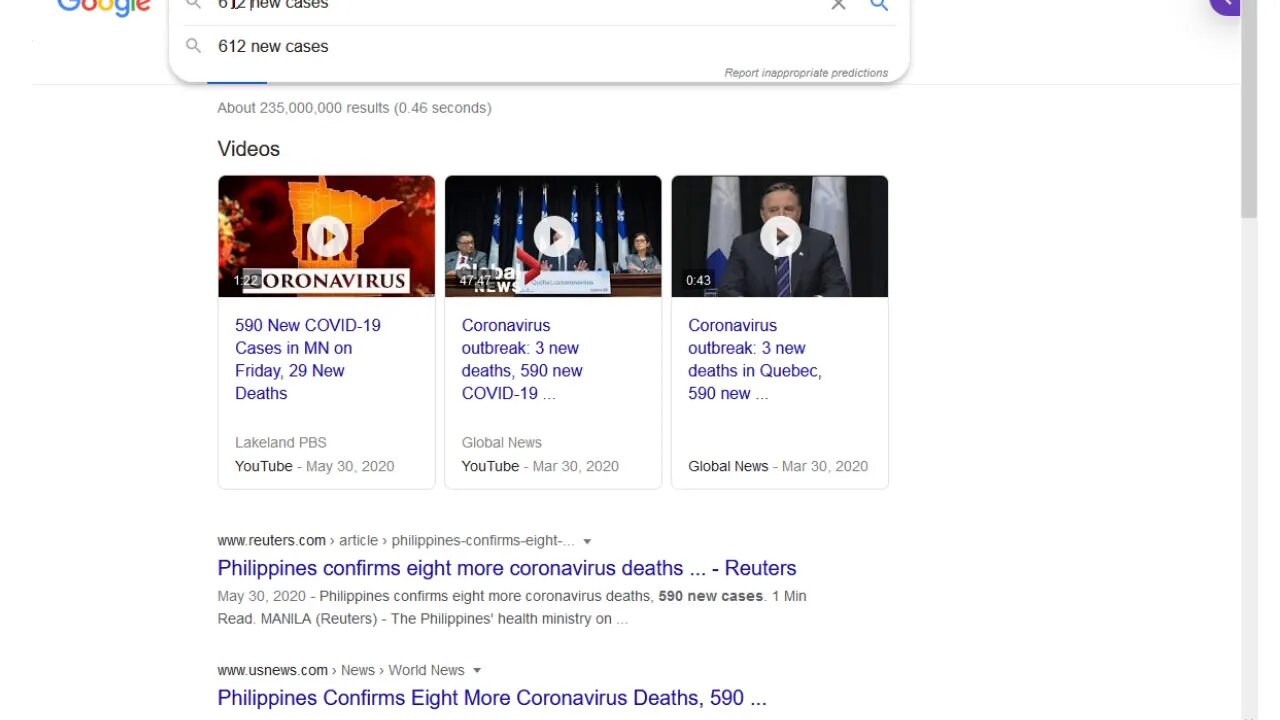
Task: Click the www.reuters.com breadcrumb URL
Action: click(396, 541)
